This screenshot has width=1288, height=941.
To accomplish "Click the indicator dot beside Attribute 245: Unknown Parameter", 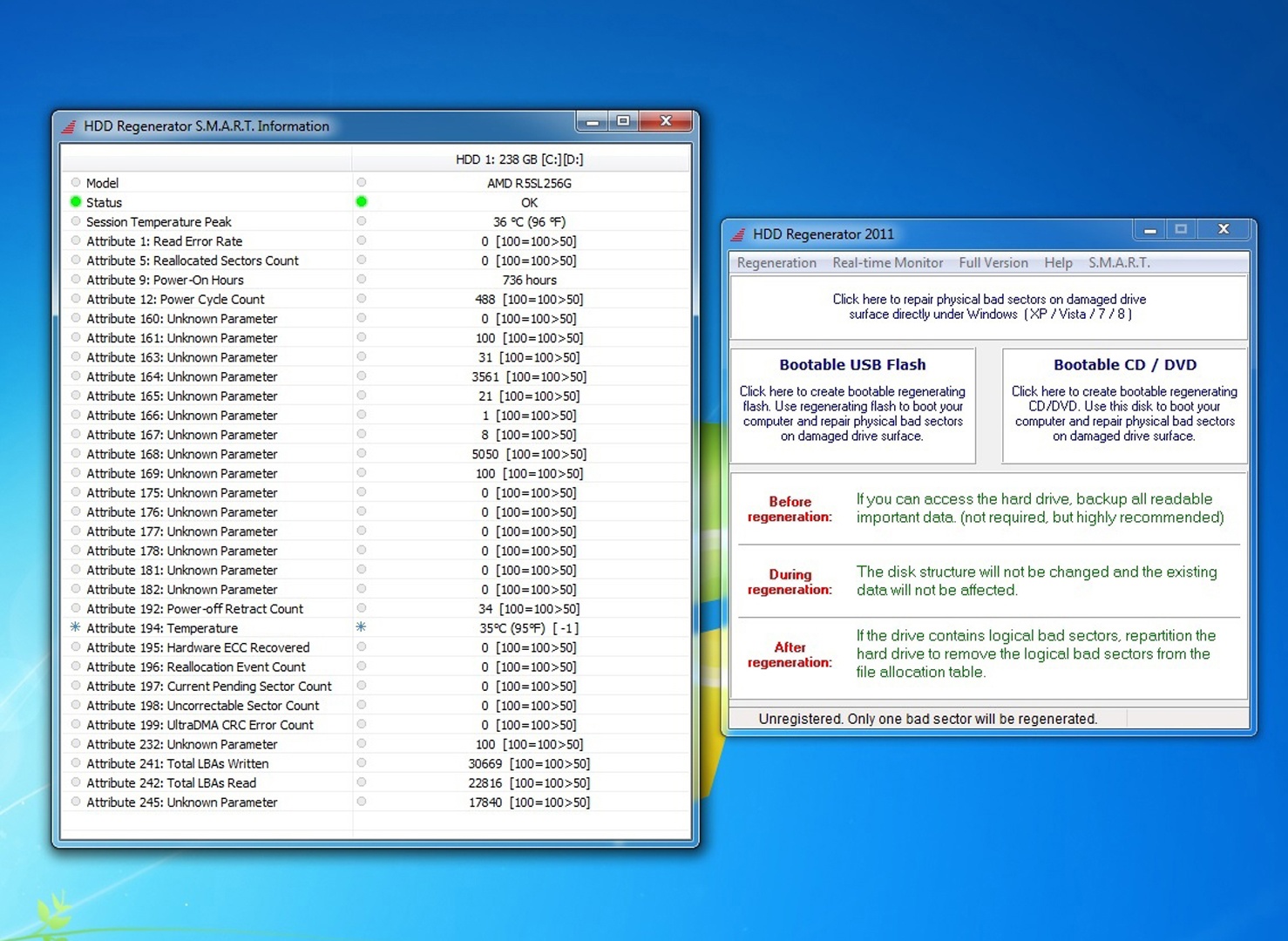I will (x=76, y=802).
